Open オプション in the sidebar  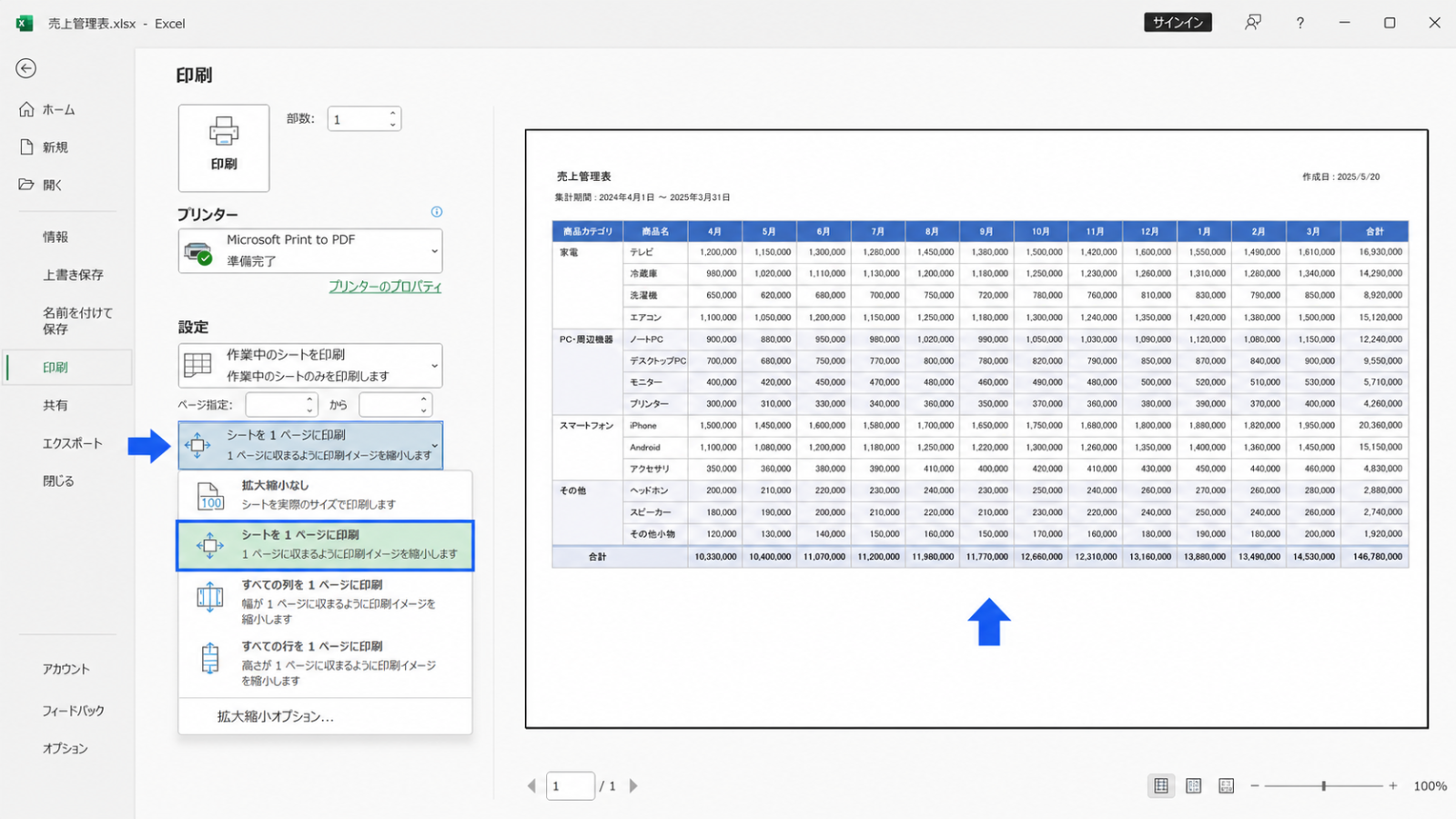[x=66, y=748]
